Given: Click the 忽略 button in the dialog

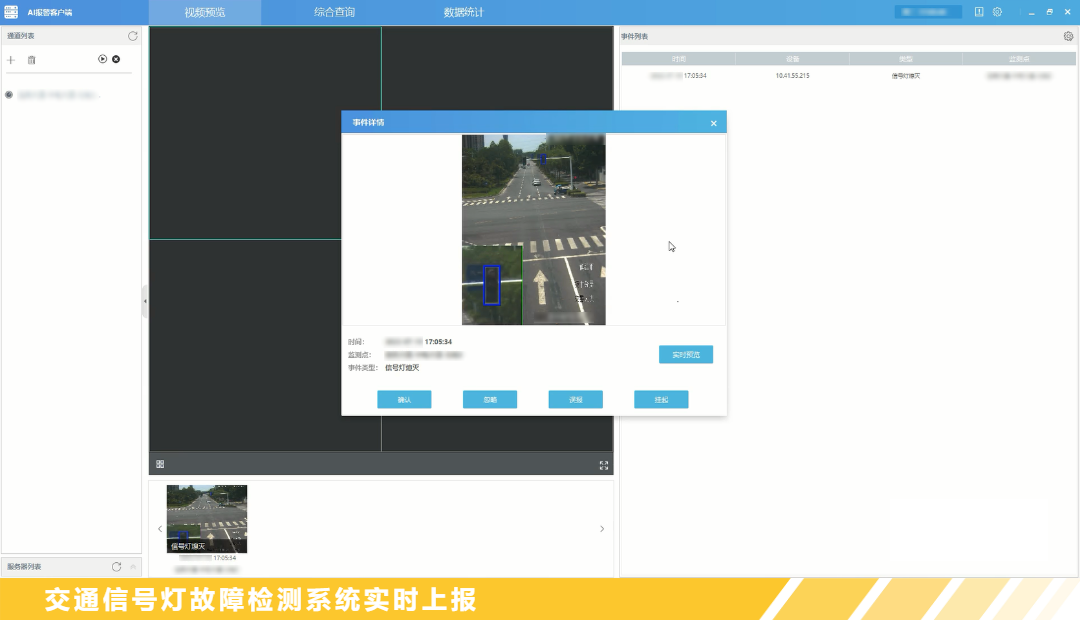Looking at the screenshot, I should pyautogui.click(x=490, y=400).
